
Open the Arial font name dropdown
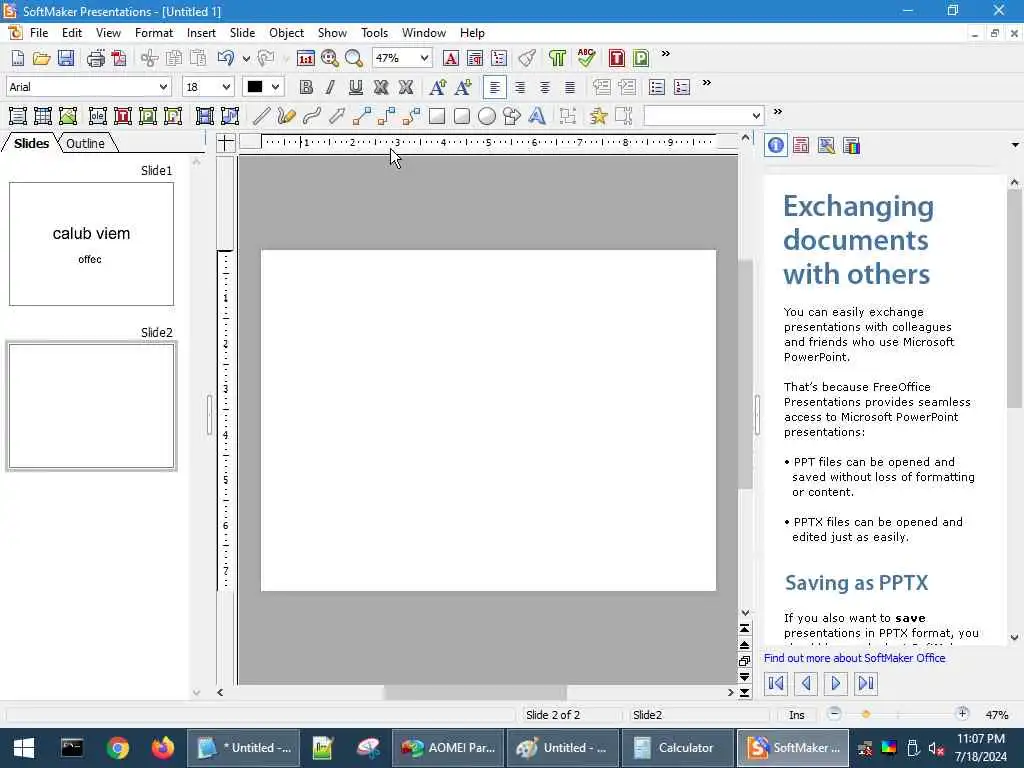point(163,87)
